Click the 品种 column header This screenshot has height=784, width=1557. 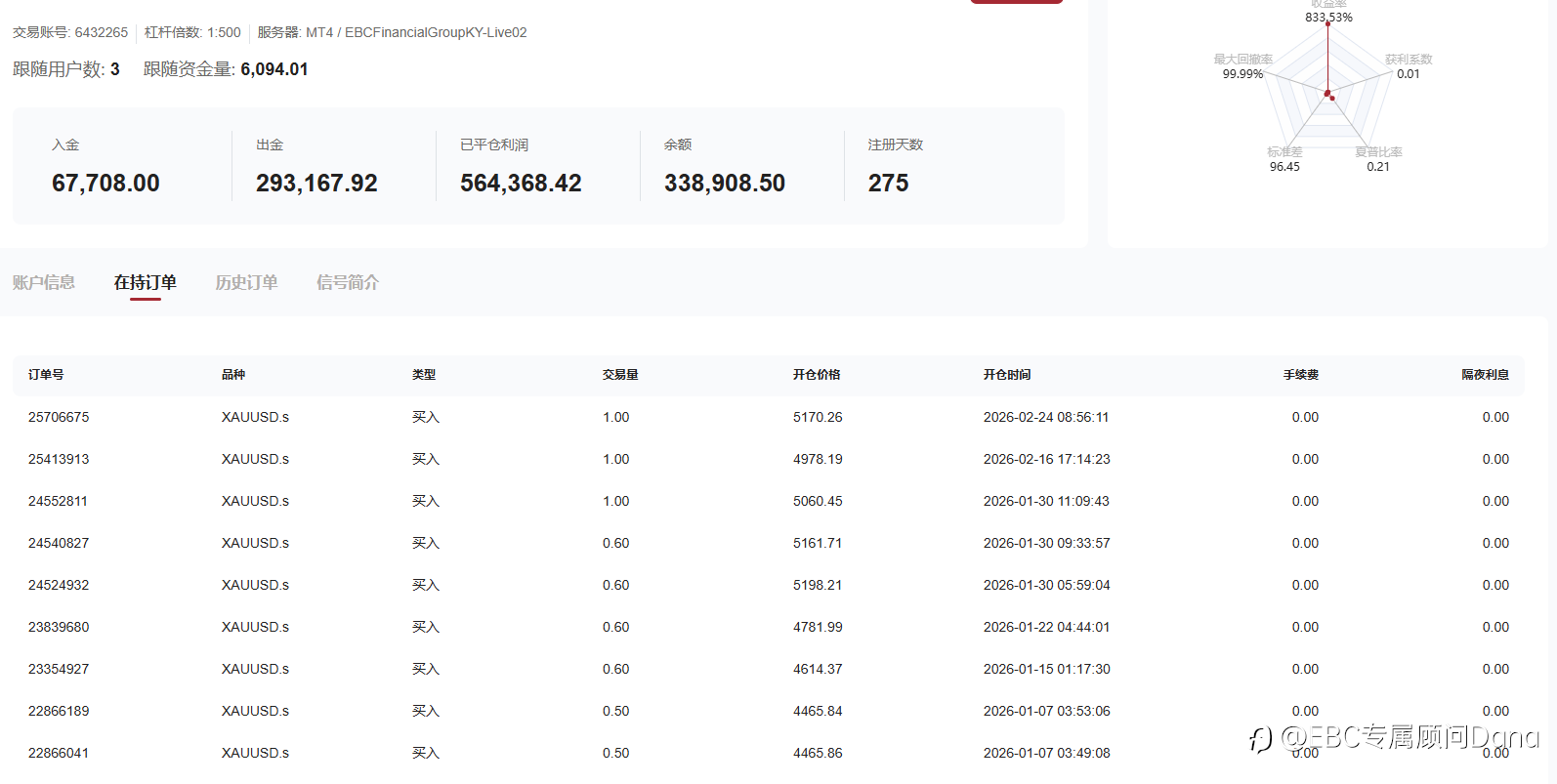(233, 375)
